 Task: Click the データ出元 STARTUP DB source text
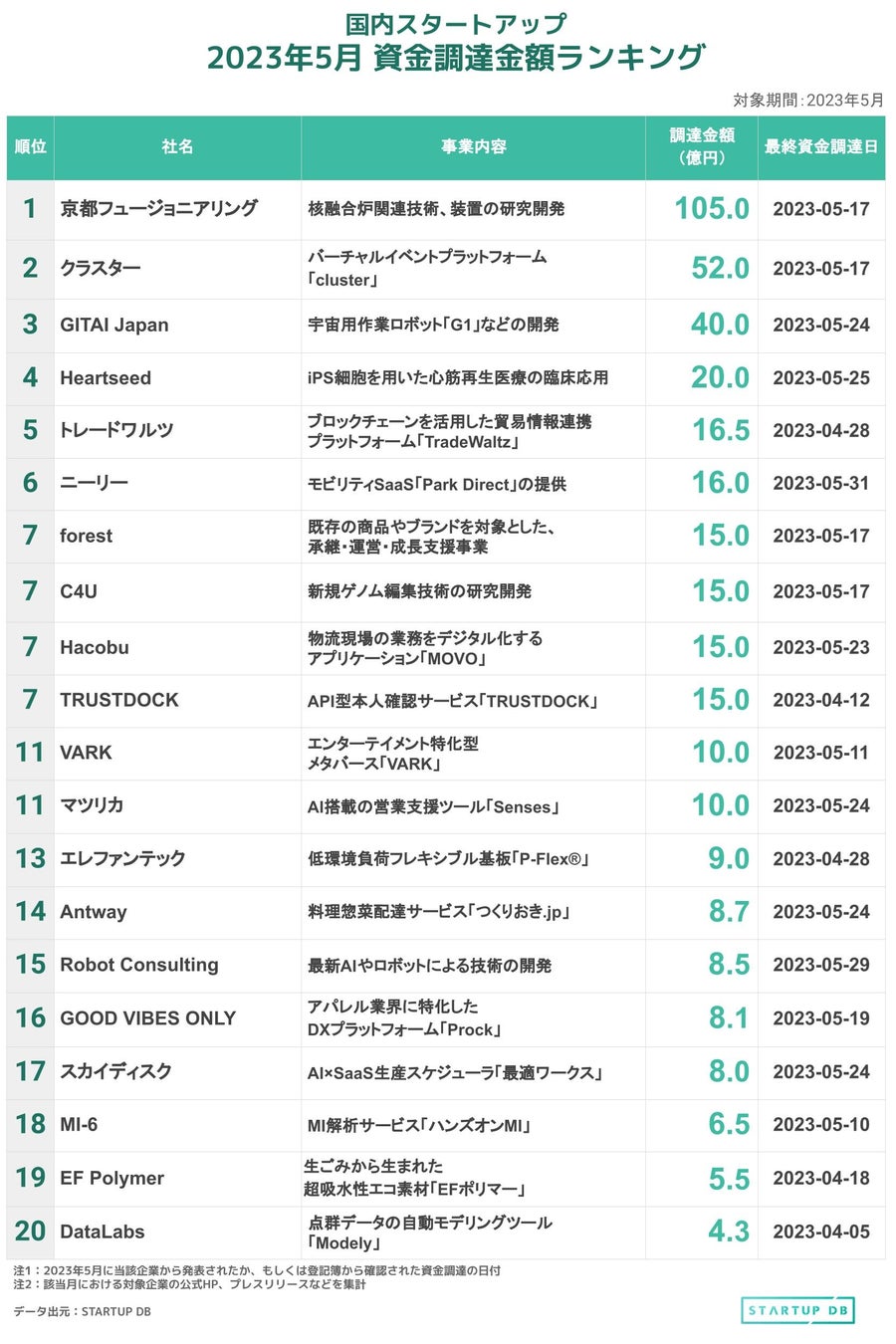(x=83, y=1311)
